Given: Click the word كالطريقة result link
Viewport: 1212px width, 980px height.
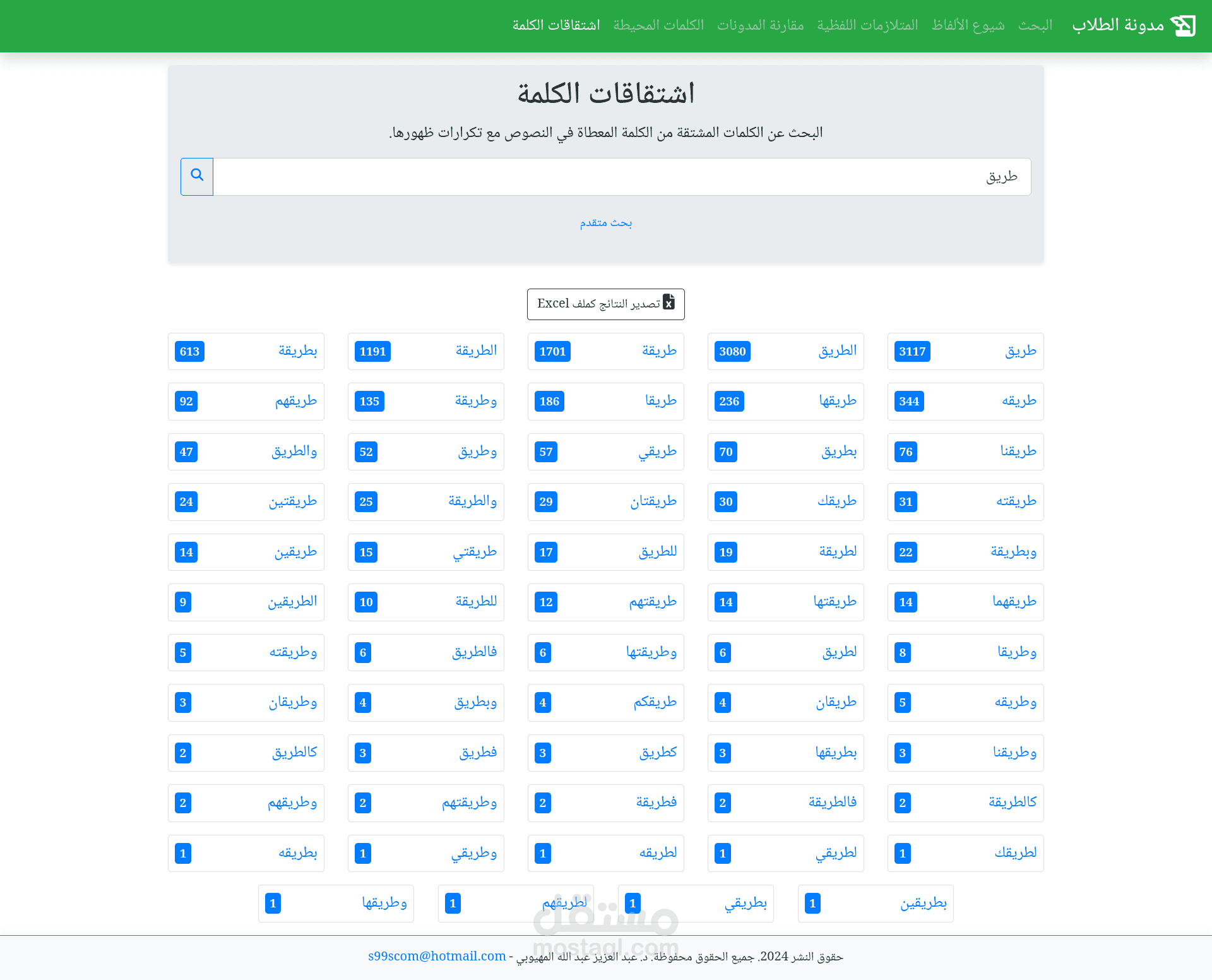Looking at the screenshot, I should click(1012, 803).
